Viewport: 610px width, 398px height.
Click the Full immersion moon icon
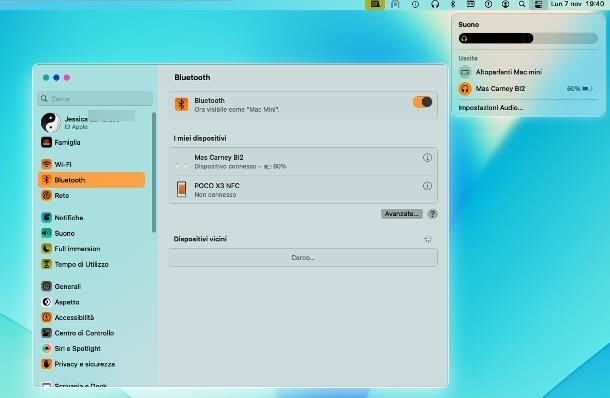pyautogui.click(x=46, y=249)
